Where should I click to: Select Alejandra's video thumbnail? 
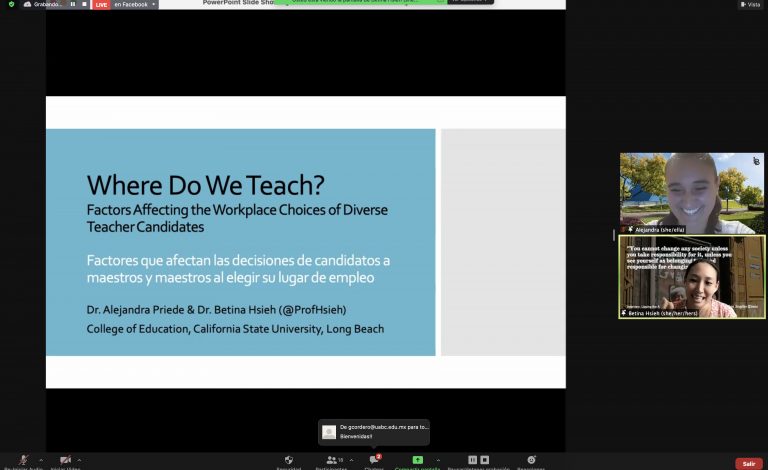(691, 193)
